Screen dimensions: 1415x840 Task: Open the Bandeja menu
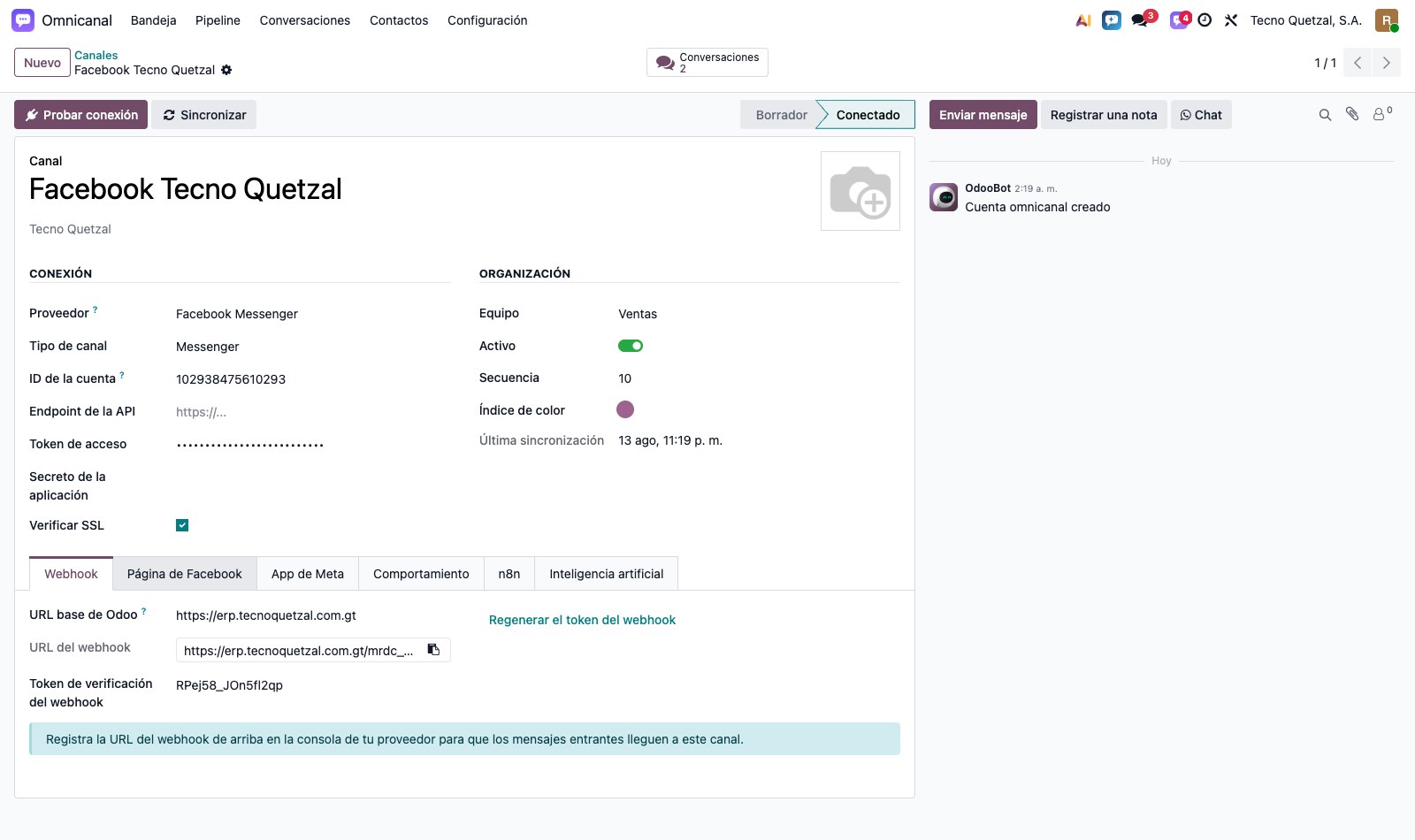coord(153,20)
